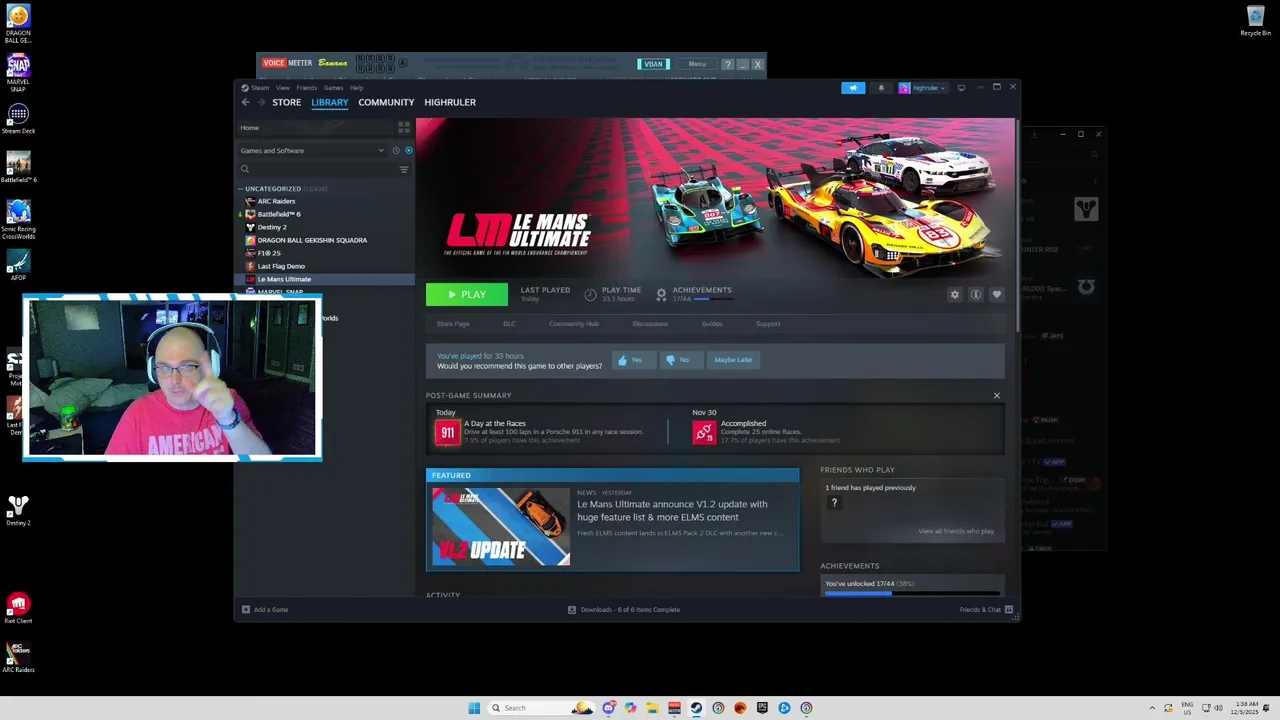
Task: Click the unknown friend question mark avatar
Action: point(834,503)
